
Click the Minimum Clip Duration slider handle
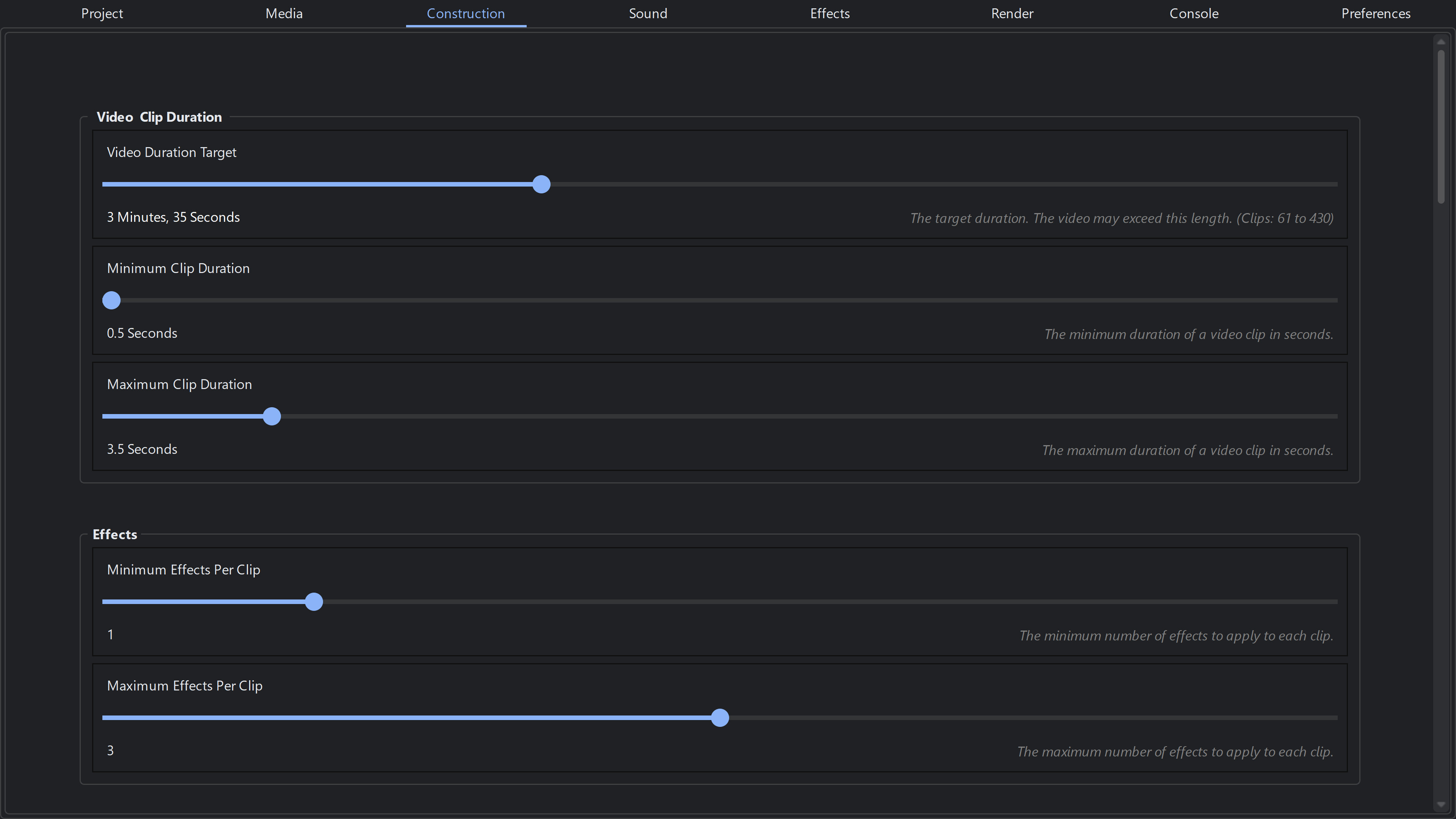tap(111, 300)
